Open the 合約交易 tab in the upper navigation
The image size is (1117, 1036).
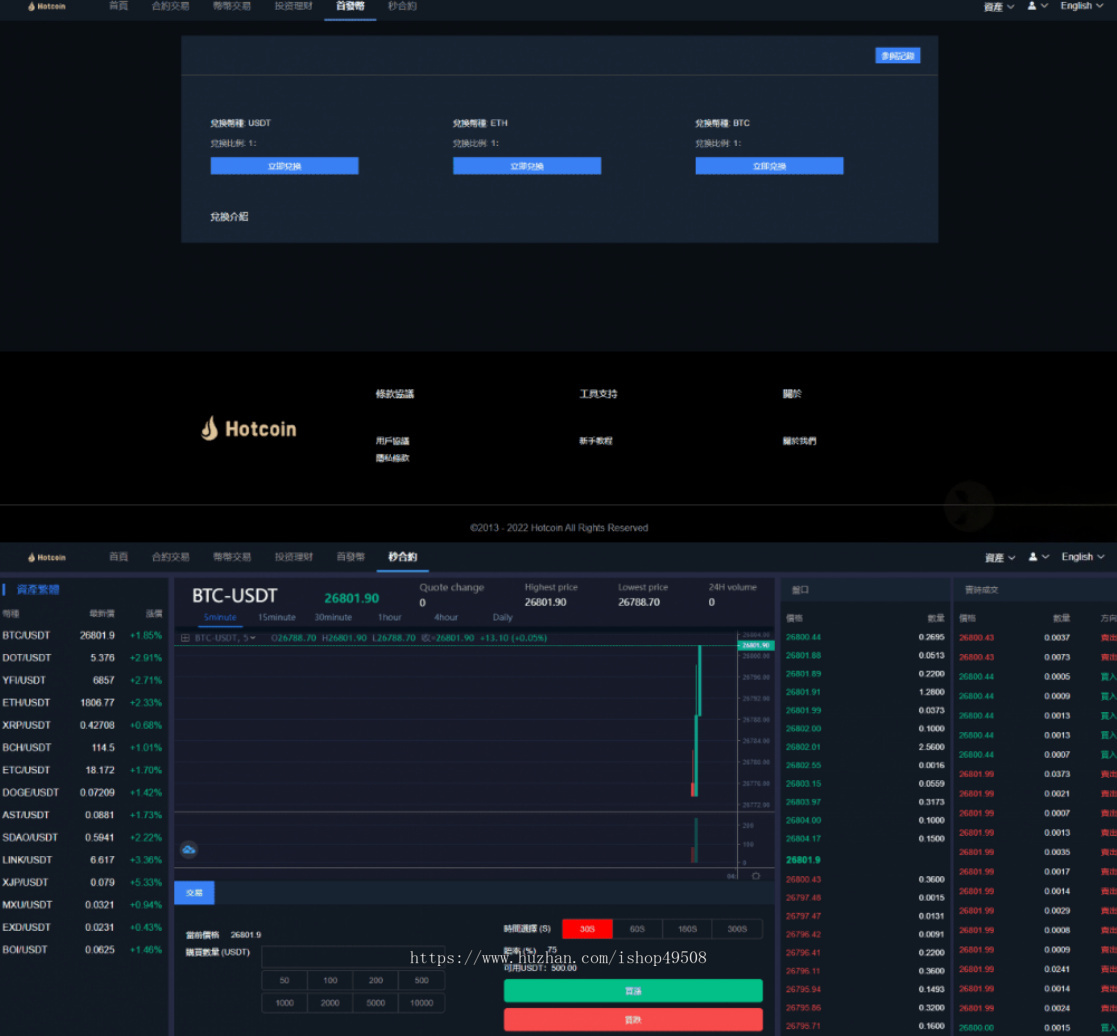[170, 6]
